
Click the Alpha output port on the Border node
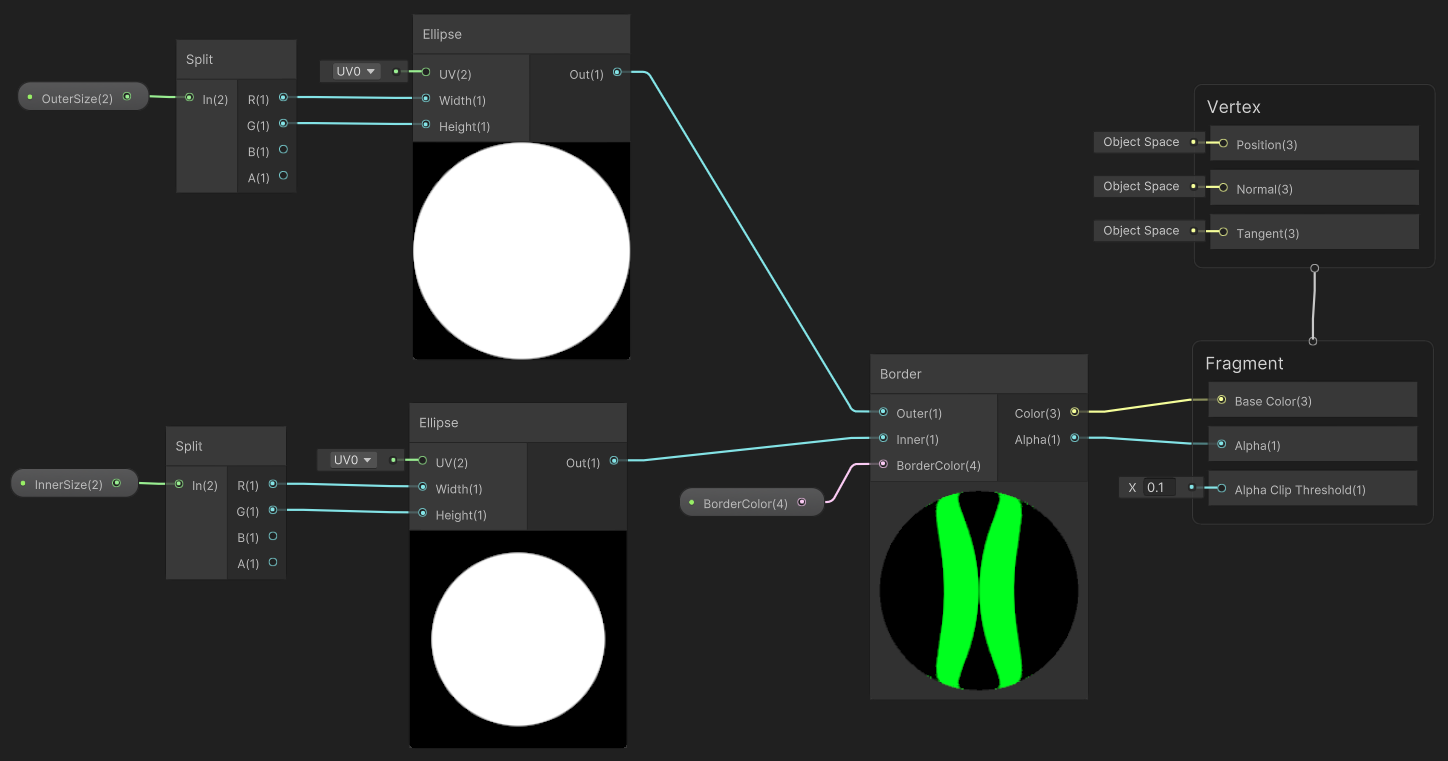pyautogui.click(x=1074, y=438)
